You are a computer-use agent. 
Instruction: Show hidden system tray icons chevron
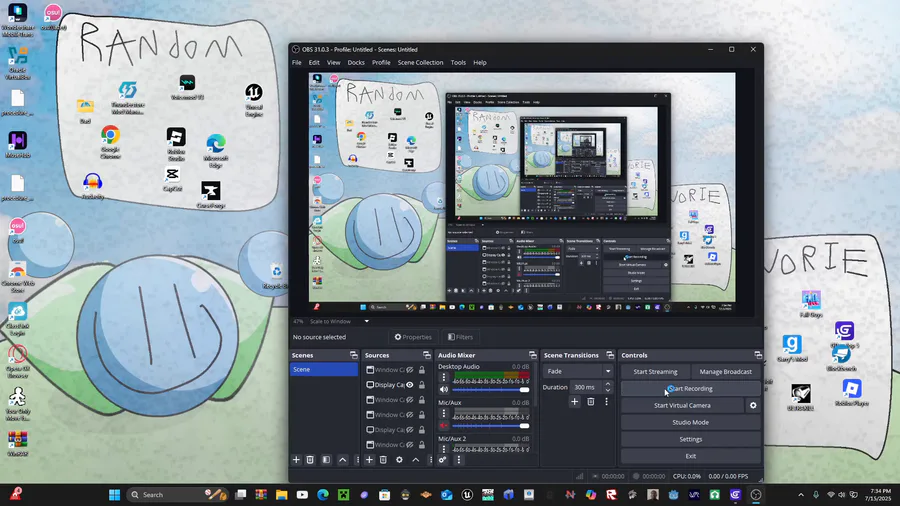point(801,495)
